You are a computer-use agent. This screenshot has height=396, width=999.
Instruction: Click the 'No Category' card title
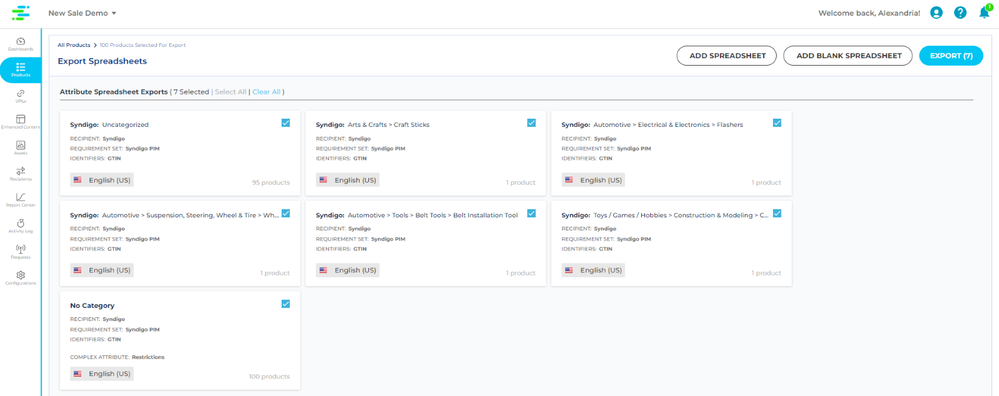click(92, 306)
